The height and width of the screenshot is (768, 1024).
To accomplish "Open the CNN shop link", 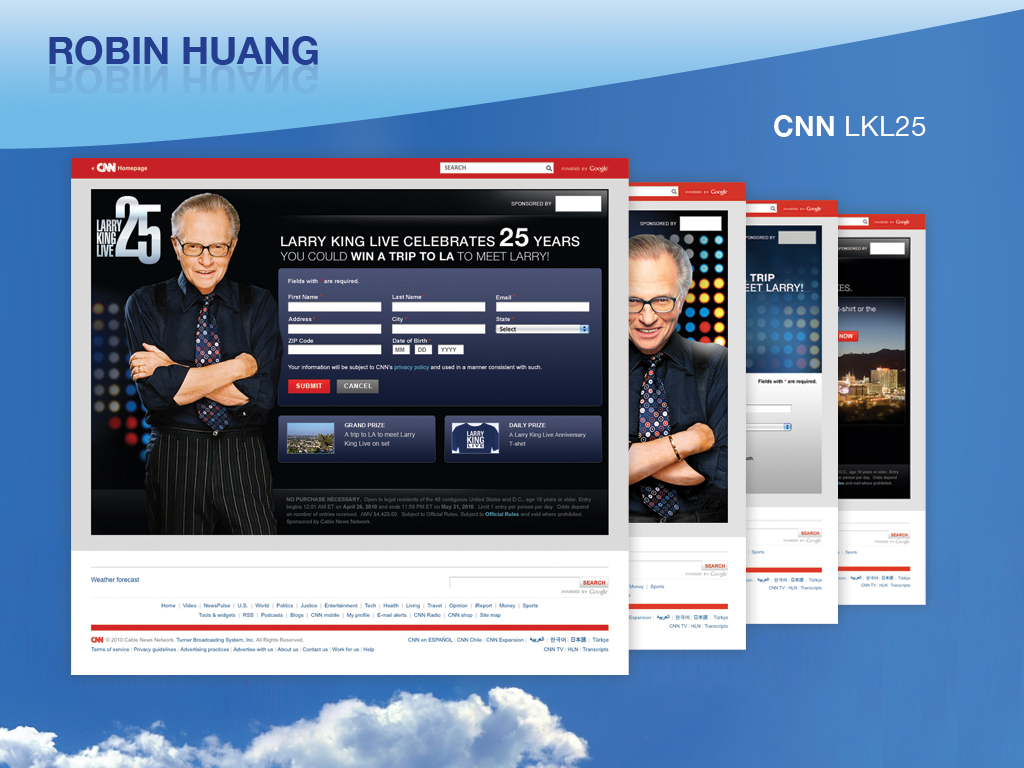I will click(460, 615).
